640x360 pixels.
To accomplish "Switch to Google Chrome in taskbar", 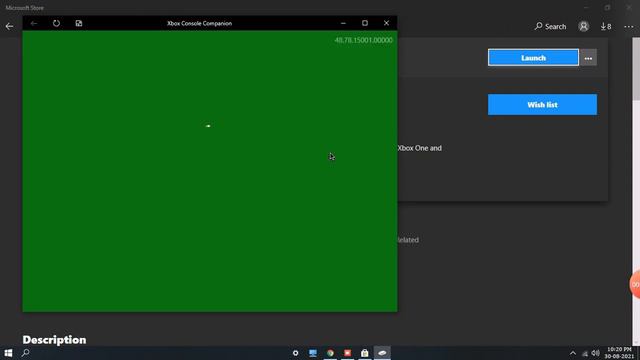I will 330,353.
